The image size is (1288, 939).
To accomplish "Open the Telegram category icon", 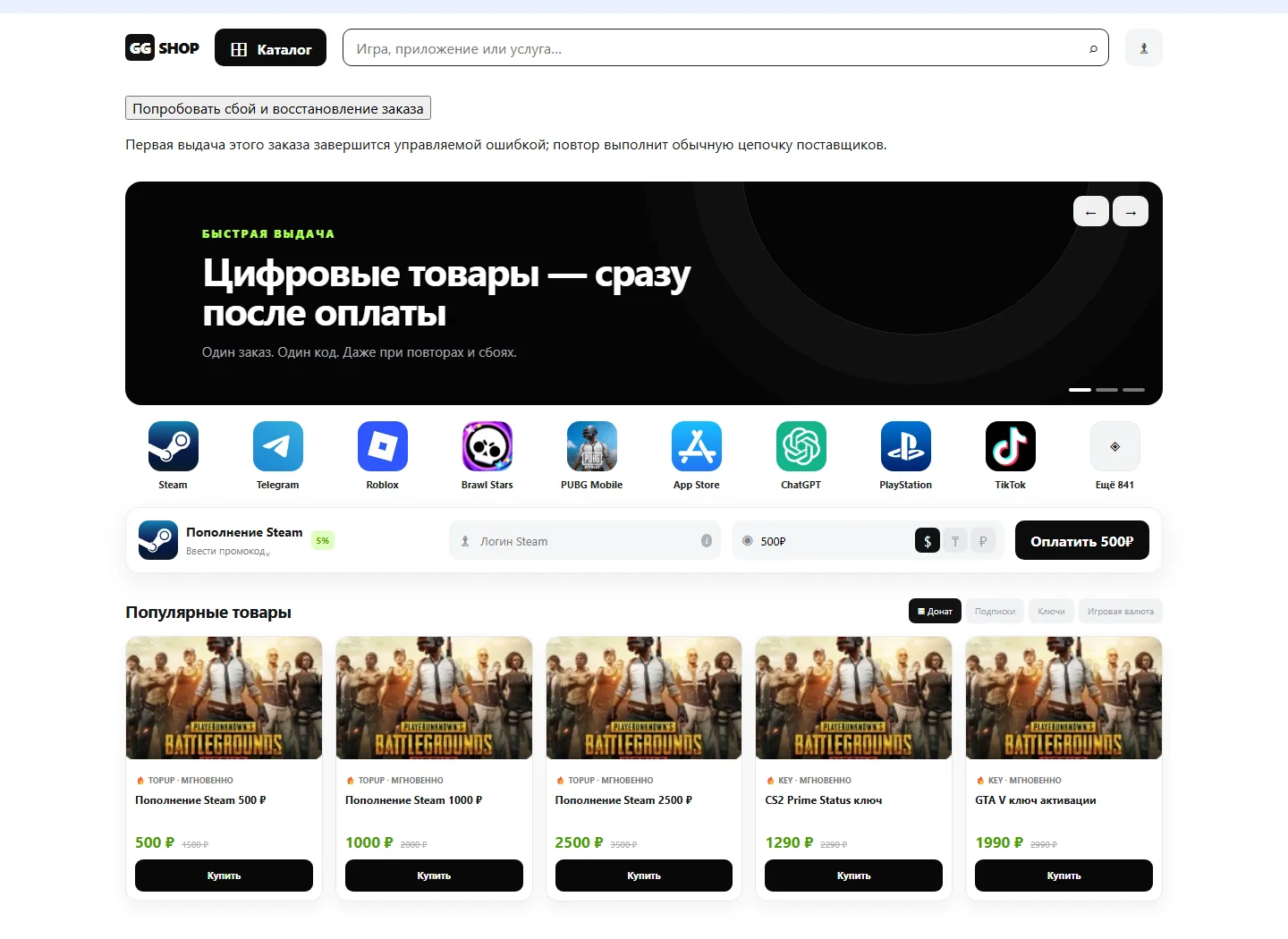I will (x=278, y=446).
